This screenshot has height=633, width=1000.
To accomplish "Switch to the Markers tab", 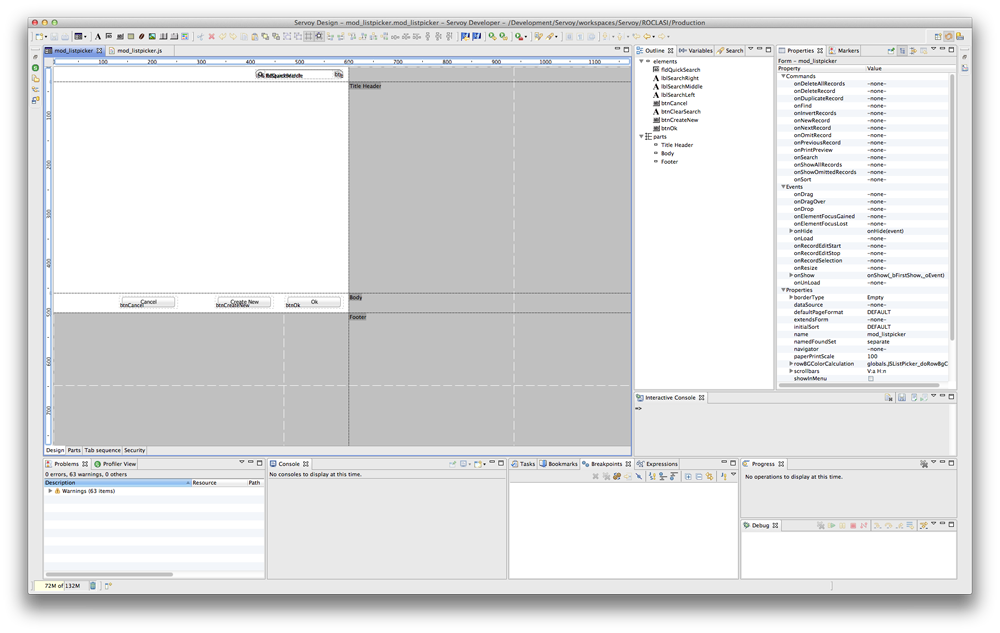I will (844, 50).
